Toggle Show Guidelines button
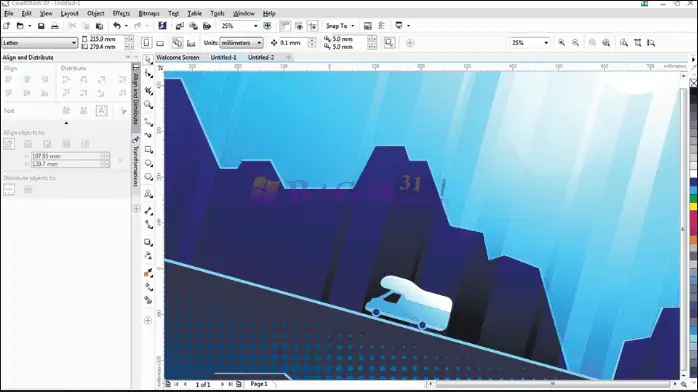The image size is (698, 392). (312, 26)
